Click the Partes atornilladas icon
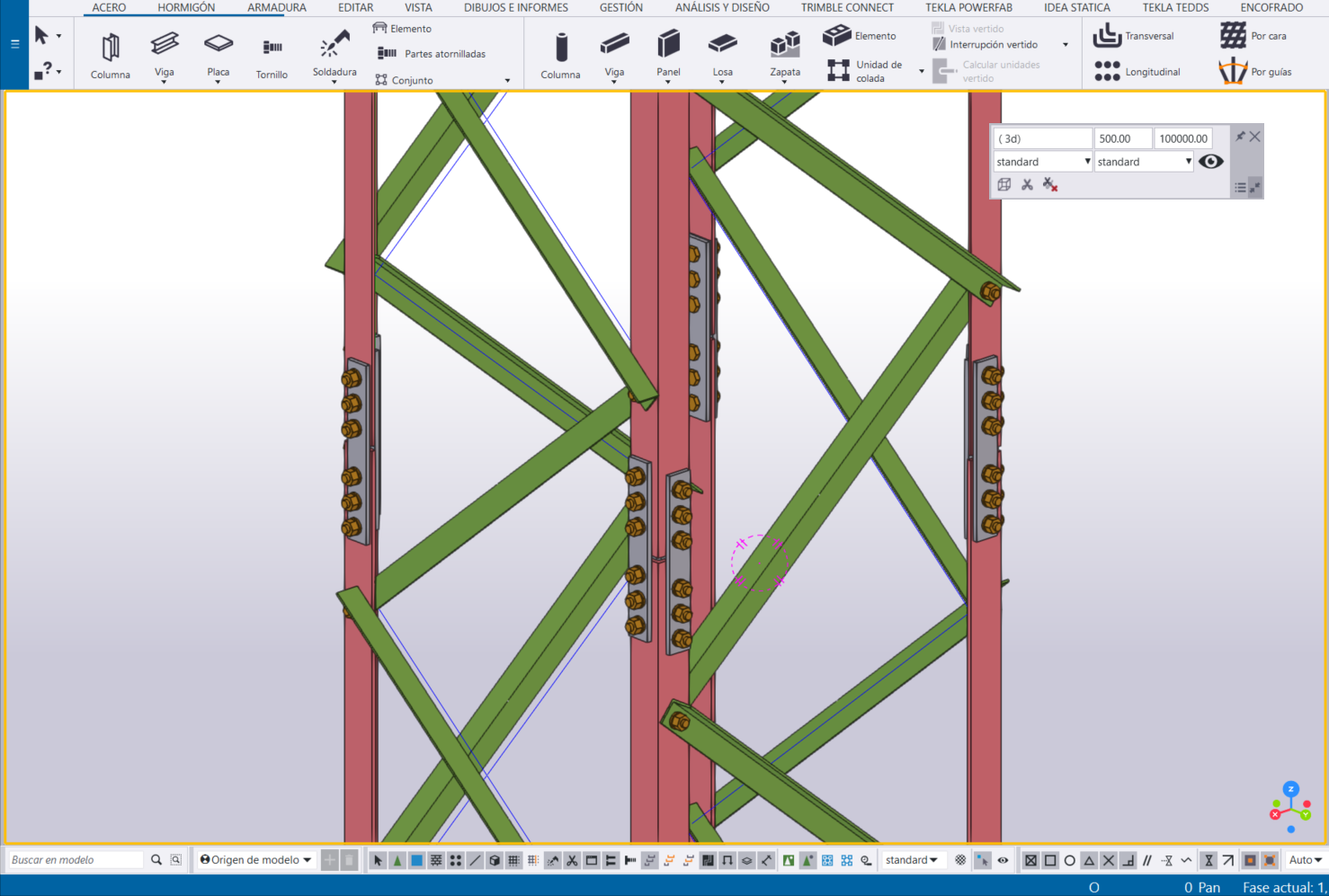 click(388, 54)
